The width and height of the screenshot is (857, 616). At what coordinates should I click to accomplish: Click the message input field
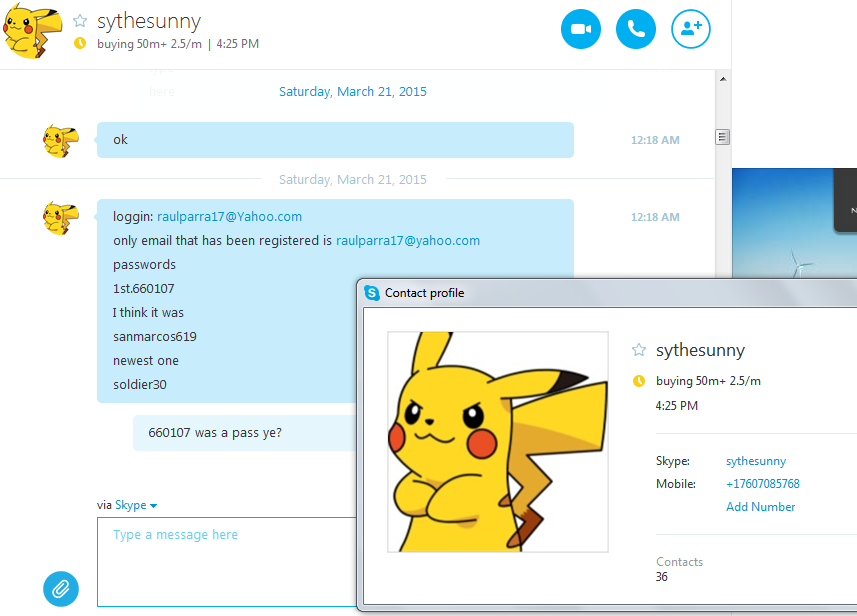(227, 562)
